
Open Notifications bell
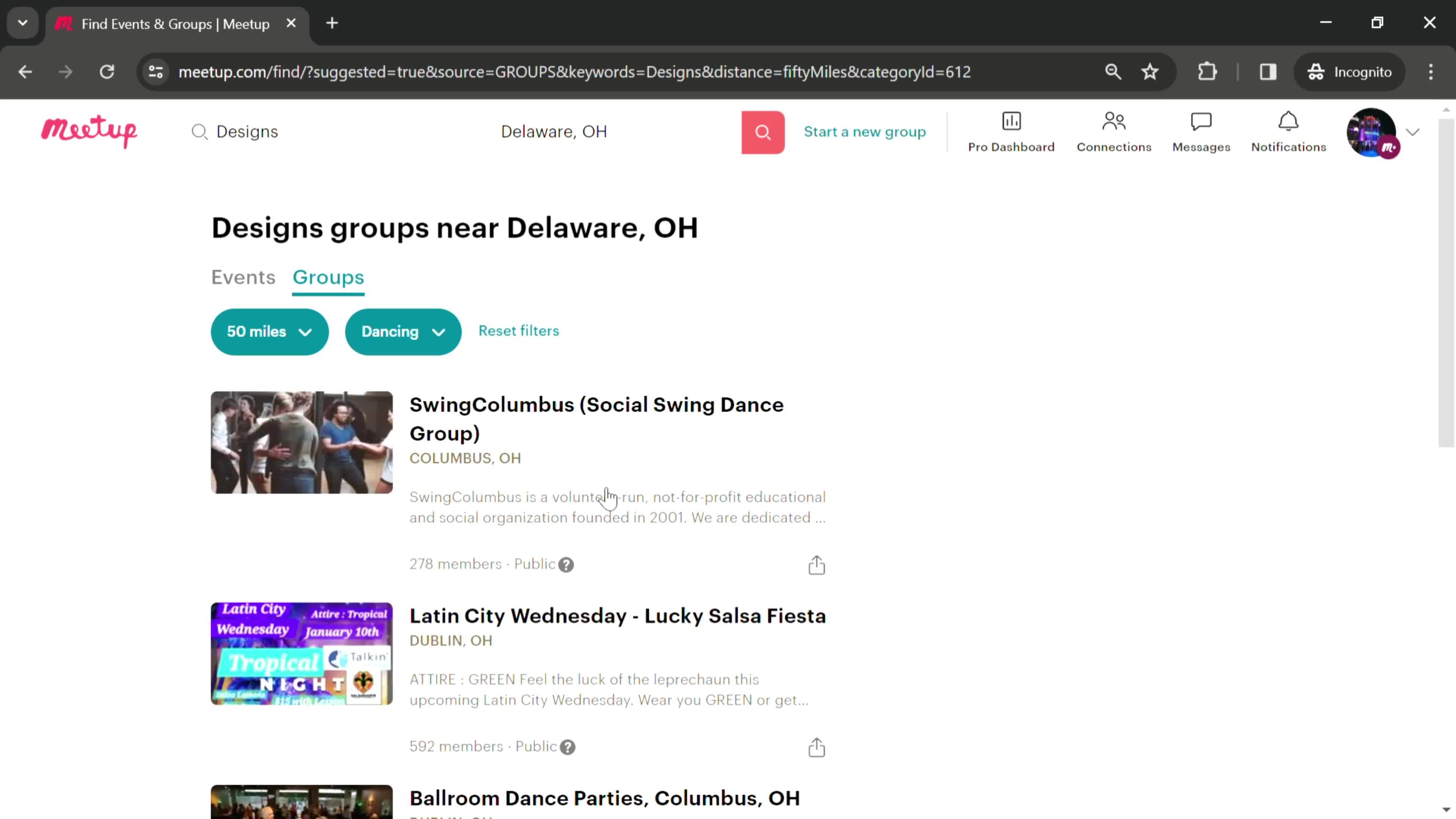pyautogui.click(x=1288, y=132)
